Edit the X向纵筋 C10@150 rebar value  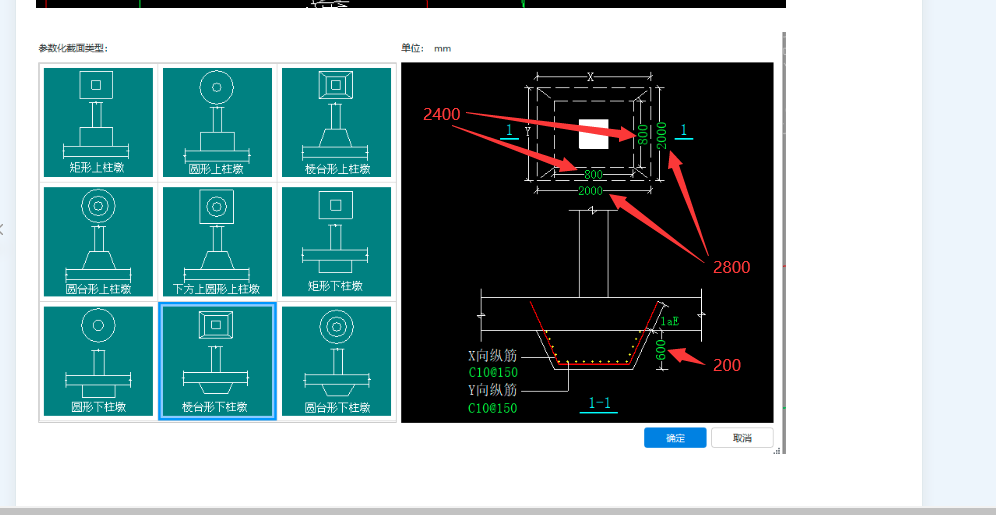tap(493, 373)
